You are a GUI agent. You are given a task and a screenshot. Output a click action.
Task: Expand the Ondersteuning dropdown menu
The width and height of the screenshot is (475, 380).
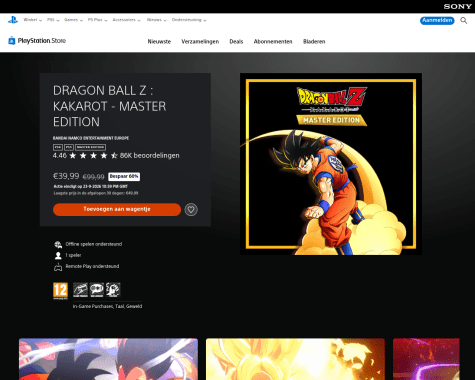pos(189,20)
